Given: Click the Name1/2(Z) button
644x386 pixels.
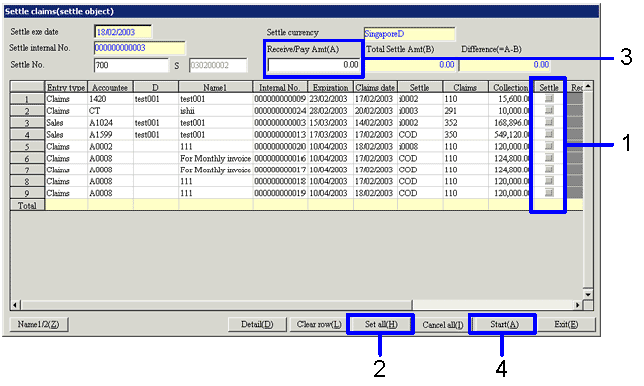Looking at the screenshot, I should 39,324.
